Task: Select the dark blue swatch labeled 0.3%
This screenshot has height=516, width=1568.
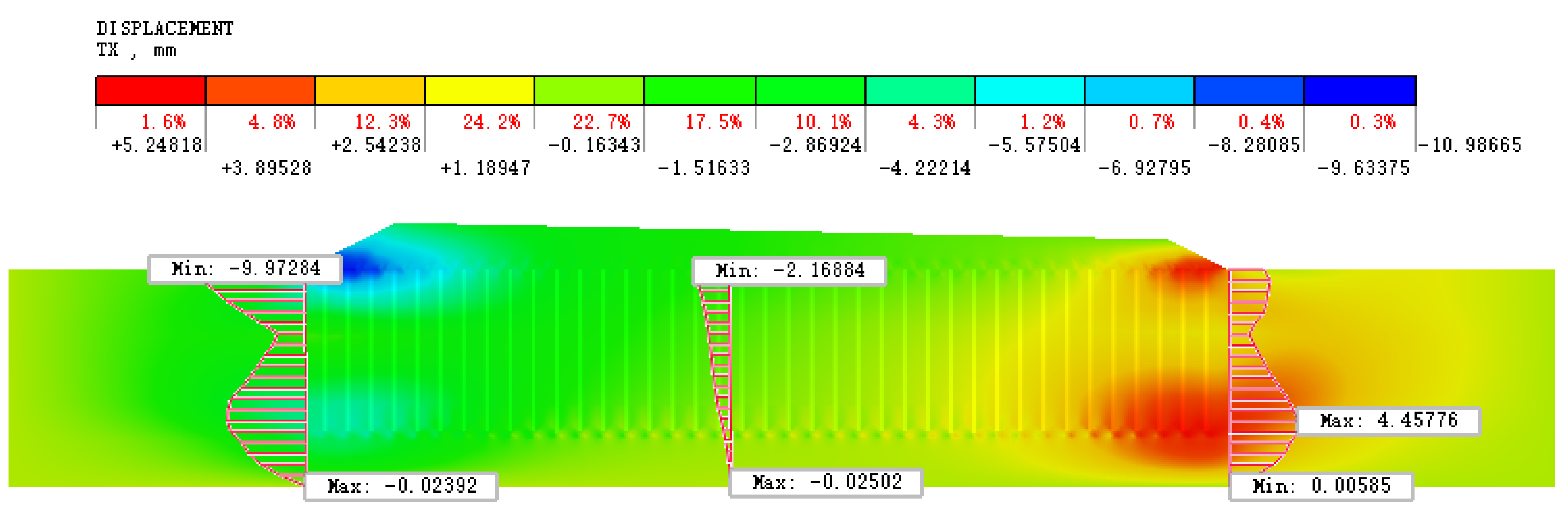Action: pyautogui.click(x=1359, y=90)
